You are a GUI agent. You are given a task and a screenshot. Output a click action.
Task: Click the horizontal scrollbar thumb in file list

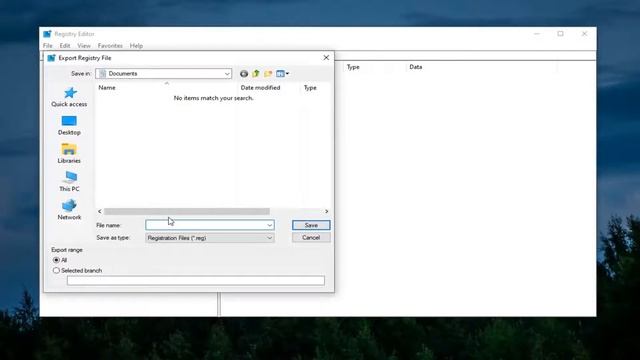coord(187,211)
